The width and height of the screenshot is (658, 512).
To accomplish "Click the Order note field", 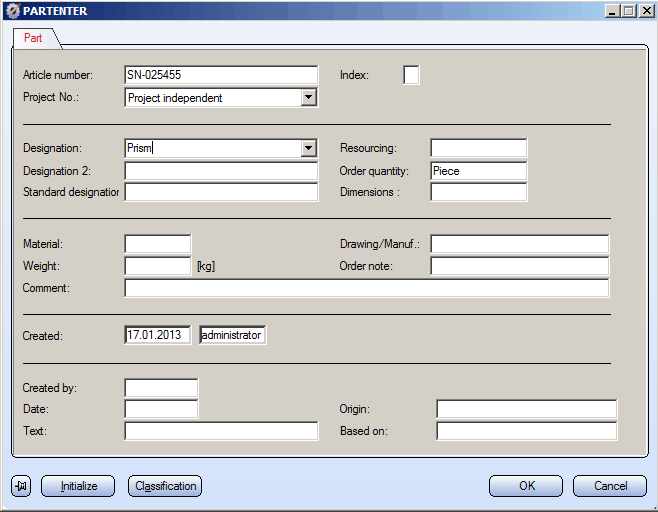I will [520, 266].
